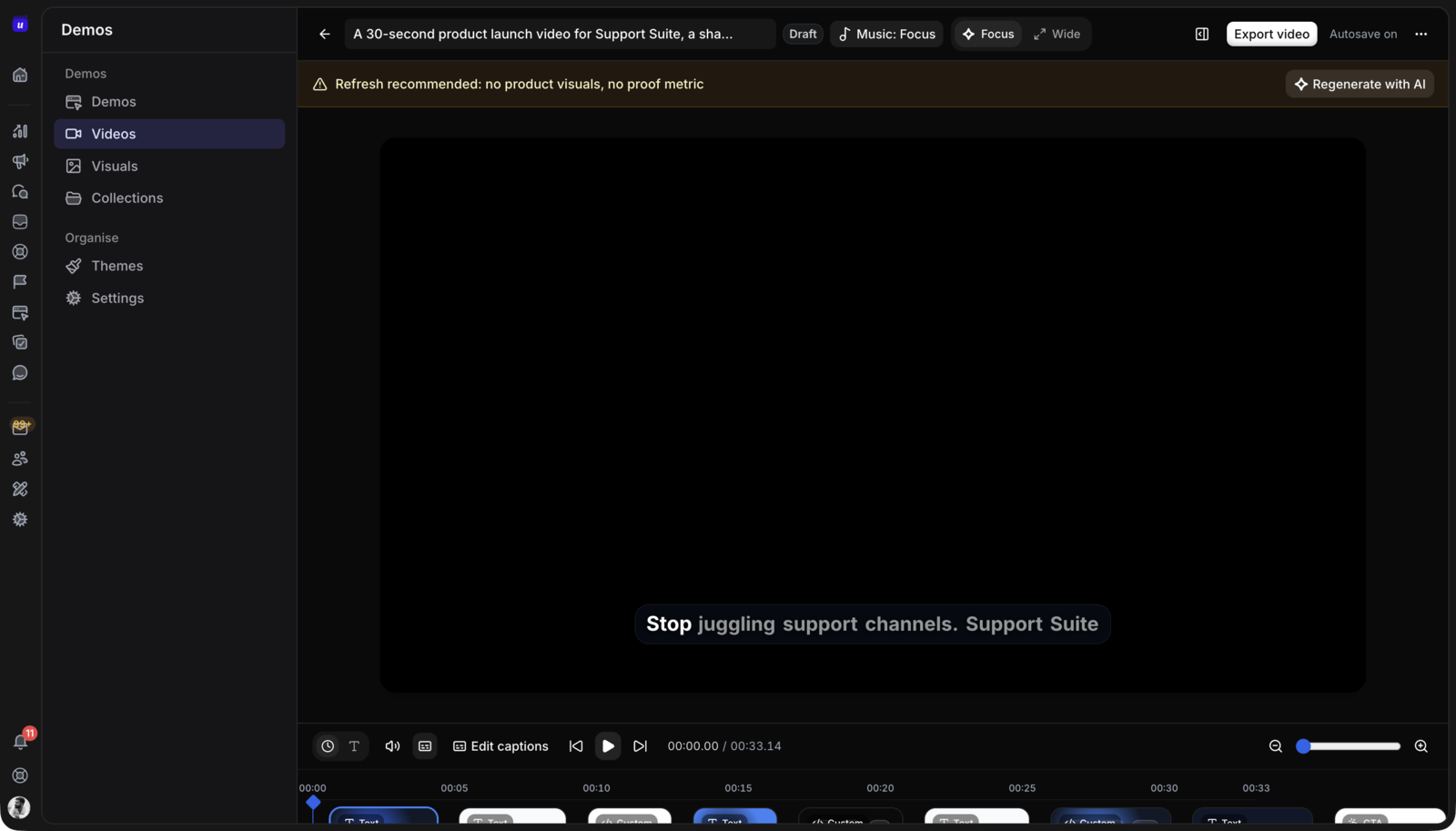Open the user avatar at bottom left

19,807
